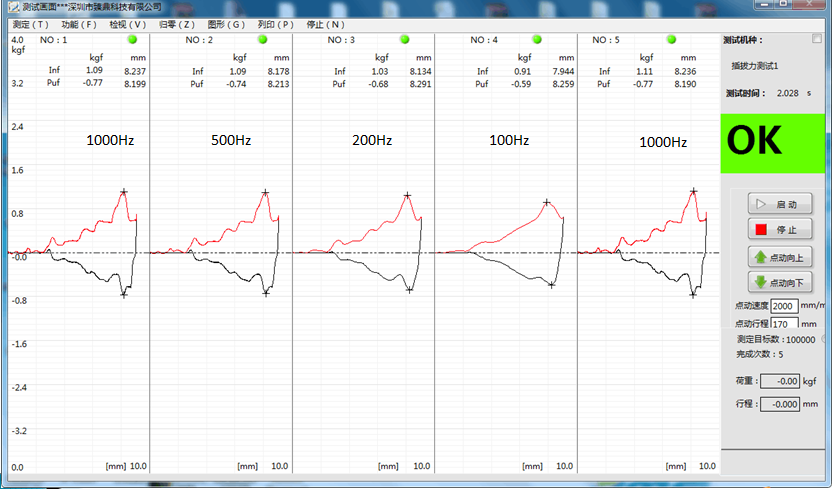The image size is (834, 489).
Task: Click 停止(N) in the menu bar
Action: (324, 23)
